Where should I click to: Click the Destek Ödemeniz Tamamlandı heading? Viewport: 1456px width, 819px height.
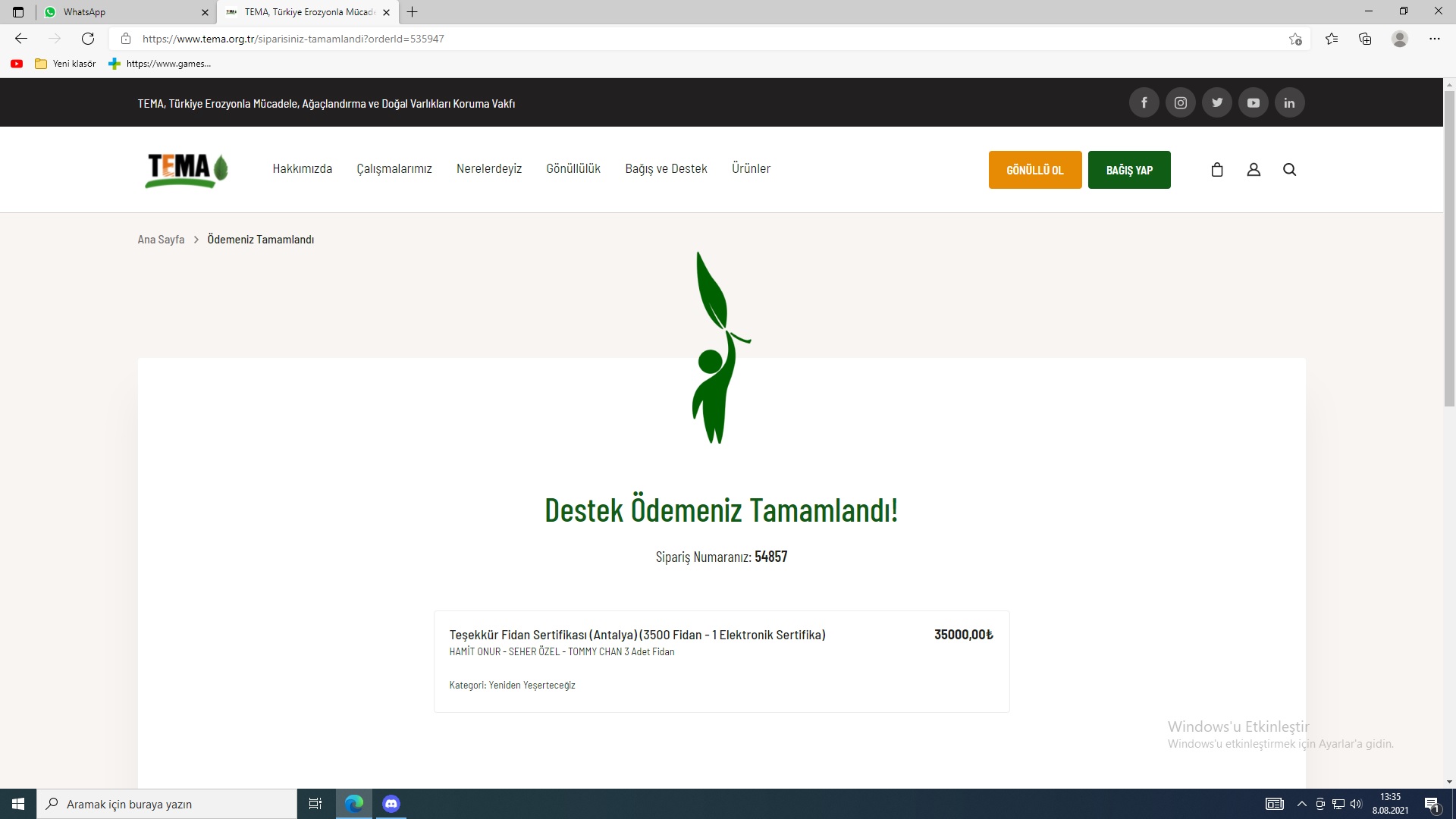click(721, 510)
